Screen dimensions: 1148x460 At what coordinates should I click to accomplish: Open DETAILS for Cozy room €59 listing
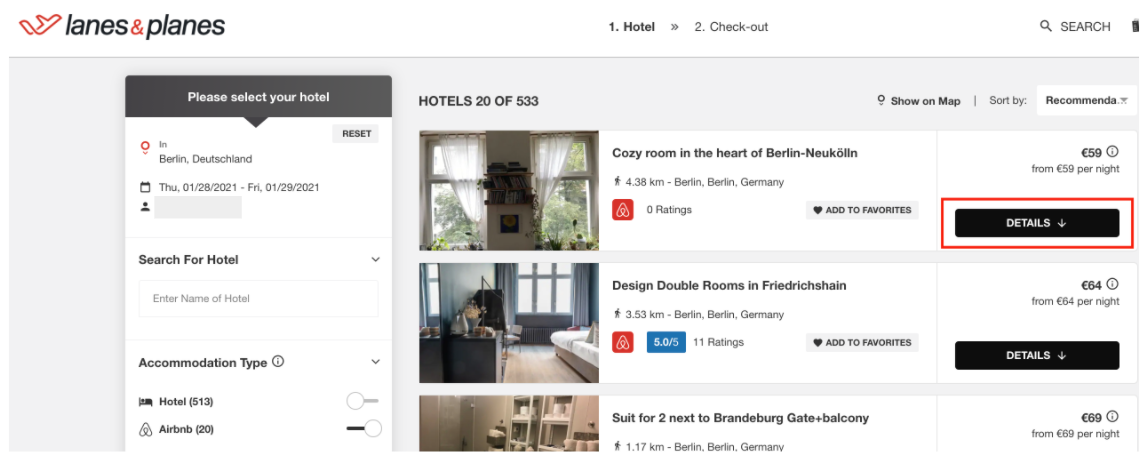click(1037, 223)
